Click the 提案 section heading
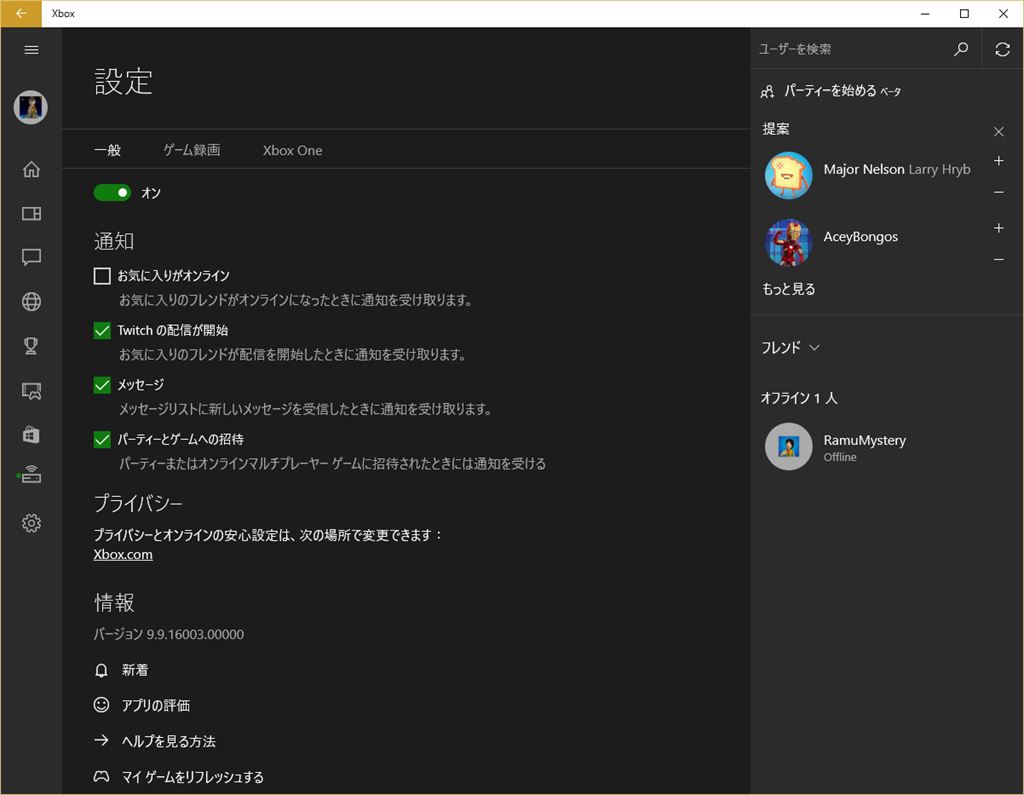 tap(776, 129)
